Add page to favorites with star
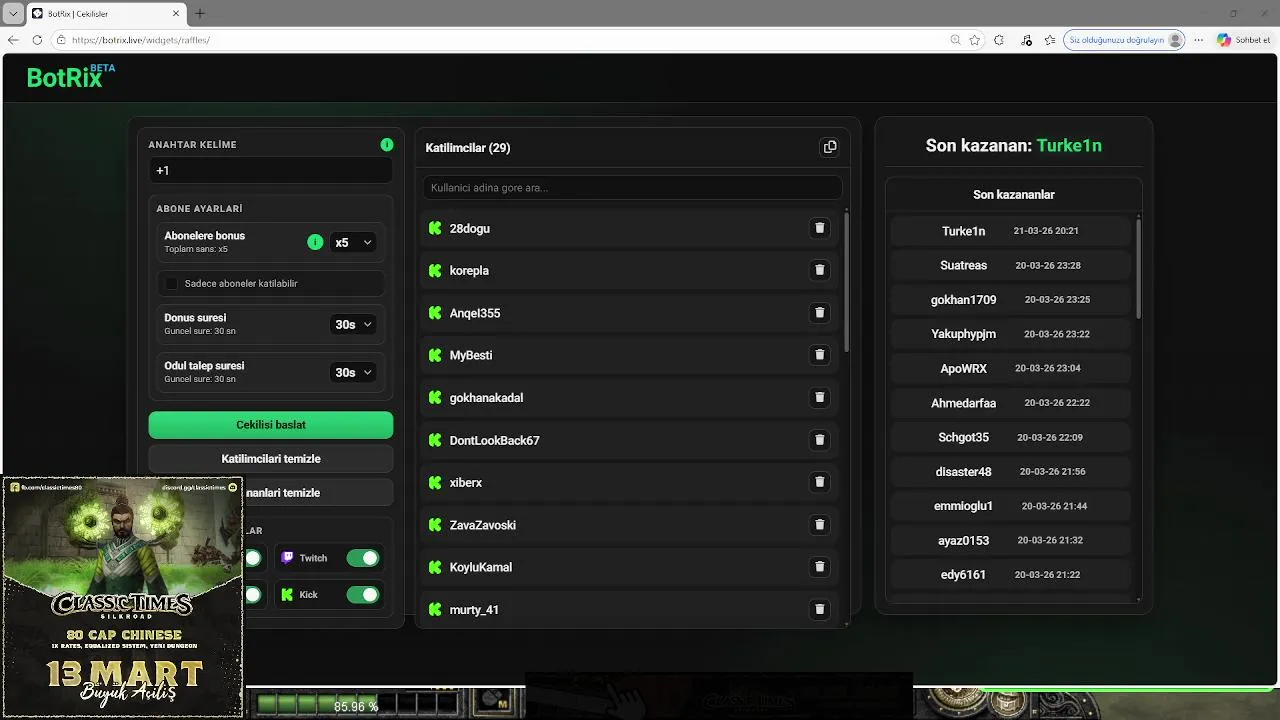1280x720 pixels. [x=975, y=40]
